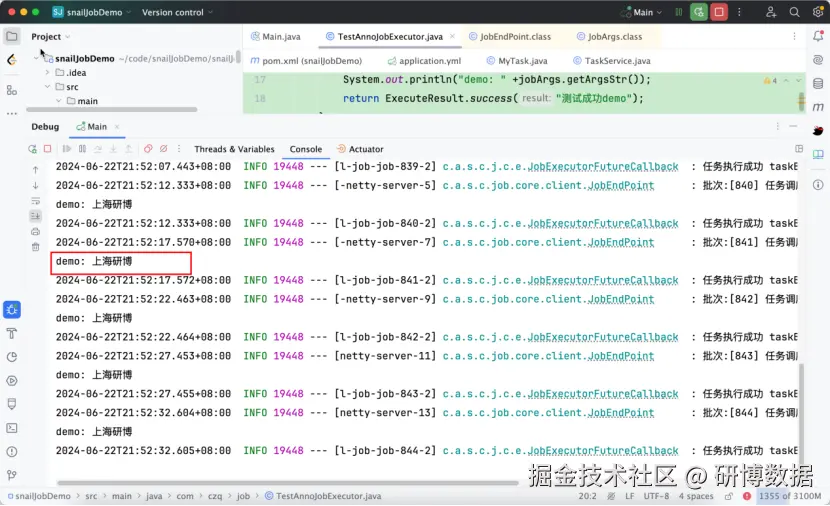The image size is (830, 506).
Task: Open Code With Me user icon
Action: [771, 12]
